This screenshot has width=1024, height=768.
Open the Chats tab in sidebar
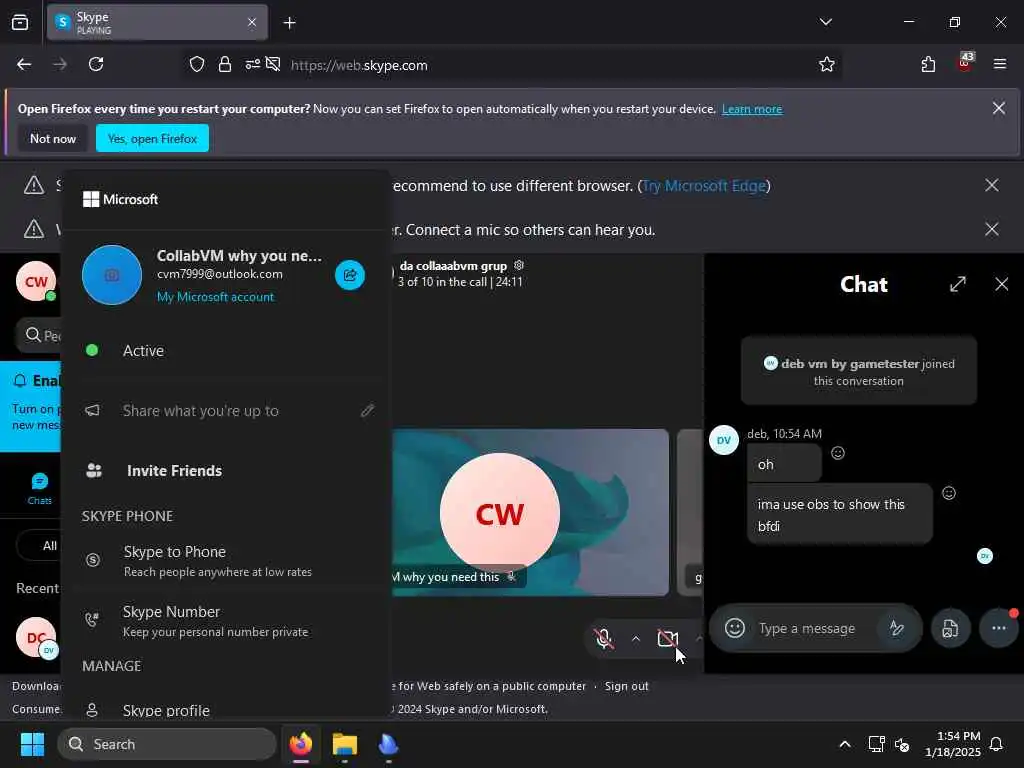(x=39, y=488)
